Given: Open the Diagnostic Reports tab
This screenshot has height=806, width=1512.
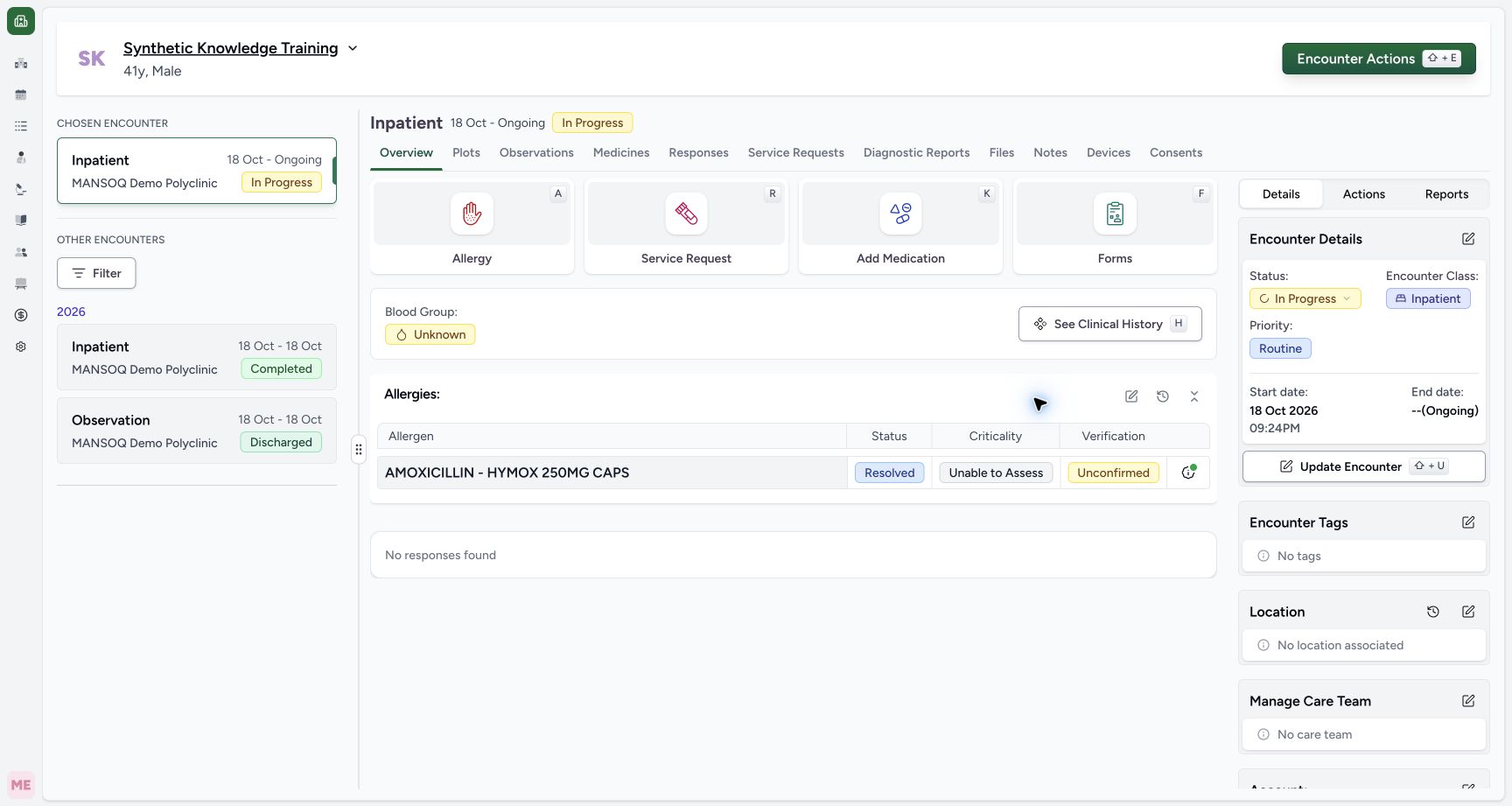Looking at the screenshot, I should [x=916, y=152].
